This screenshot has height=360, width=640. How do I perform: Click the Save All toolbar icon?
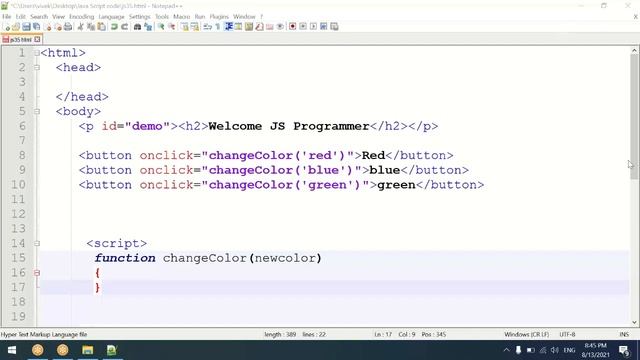click(37, 27)
